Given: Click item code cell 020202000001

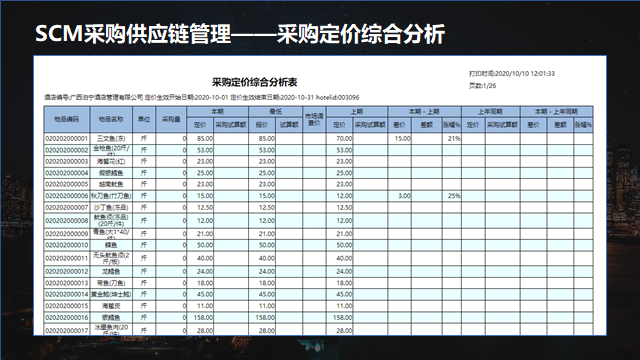Looking at the screenshot, I should coord(67,138).
